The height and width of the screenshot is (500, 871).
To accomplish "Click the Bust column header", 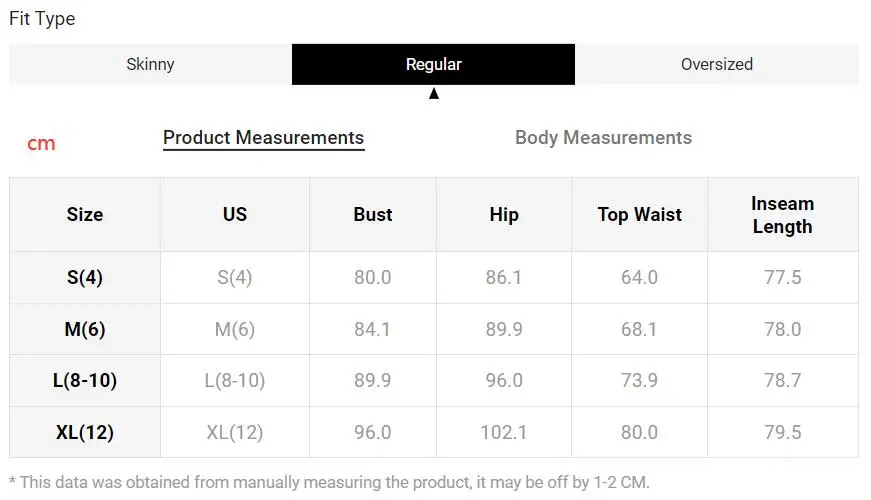I will [x=373, y=214].
